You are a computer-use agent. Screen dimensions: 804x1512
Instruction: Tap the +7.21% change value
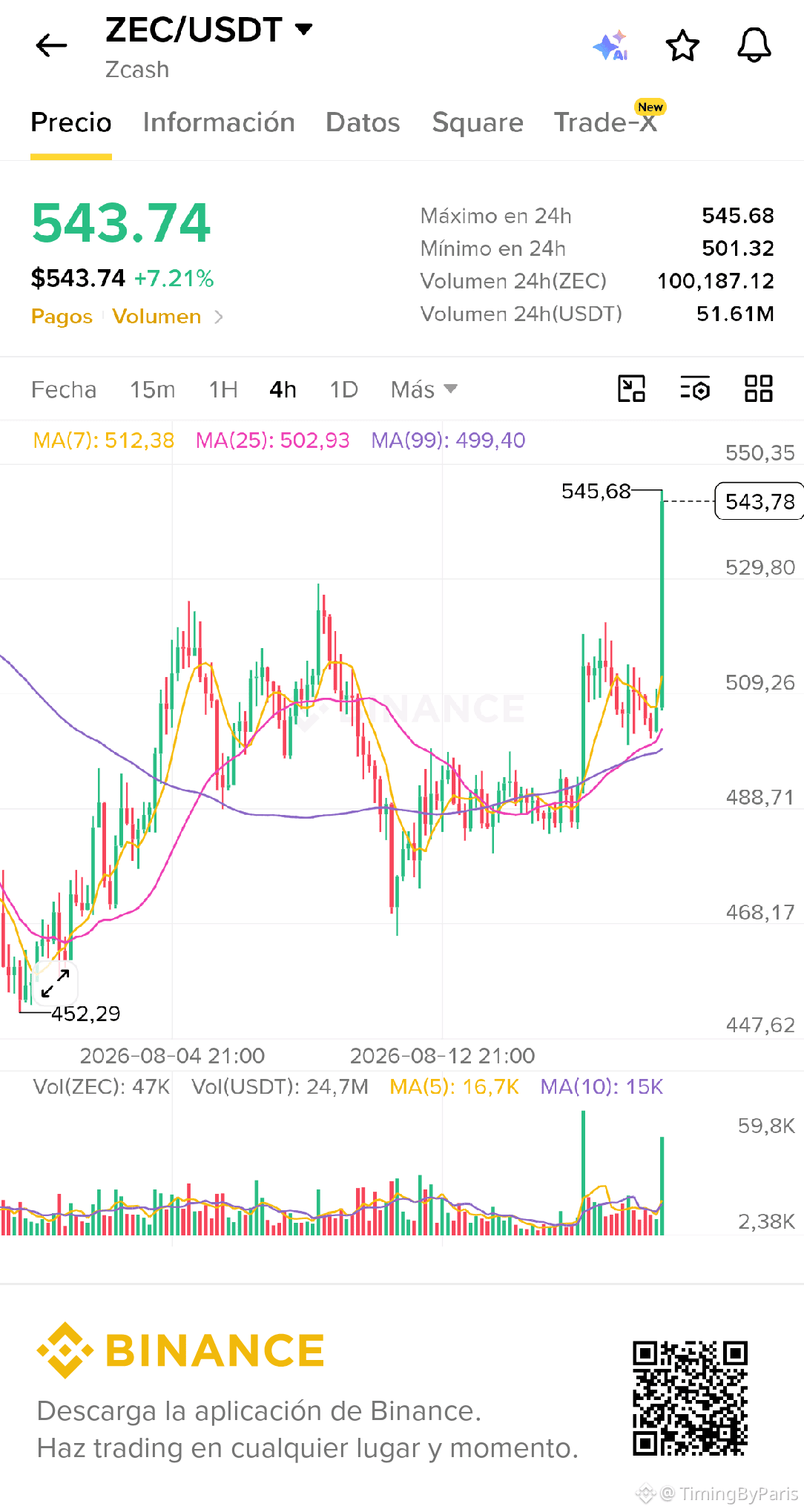click(174, 278)
